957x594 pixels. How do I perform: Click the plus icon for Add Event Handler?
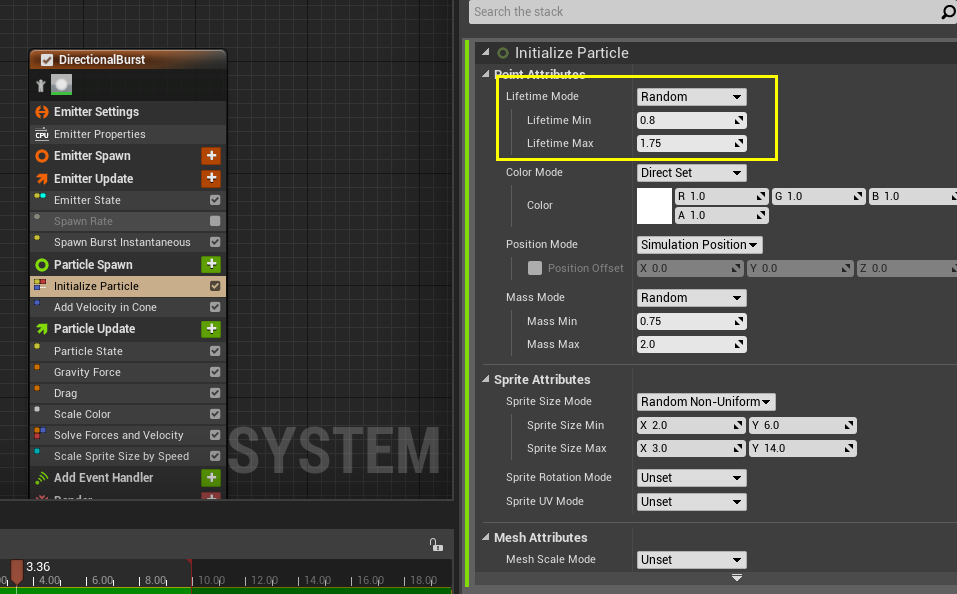211,477
